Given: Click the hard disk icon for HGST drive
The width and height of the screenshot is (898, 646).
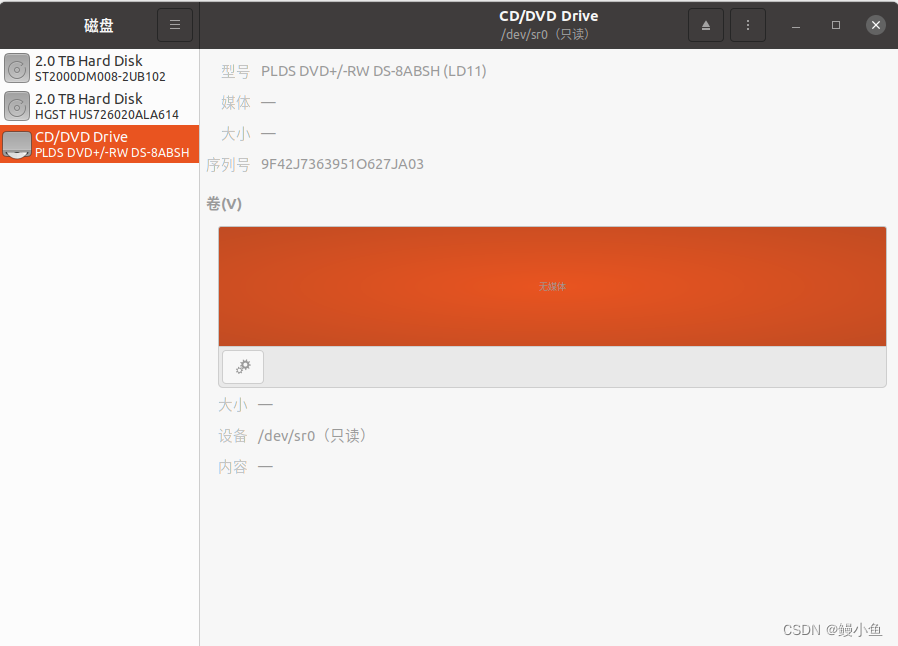Looking at the screenshot, I should coord(17,107).
